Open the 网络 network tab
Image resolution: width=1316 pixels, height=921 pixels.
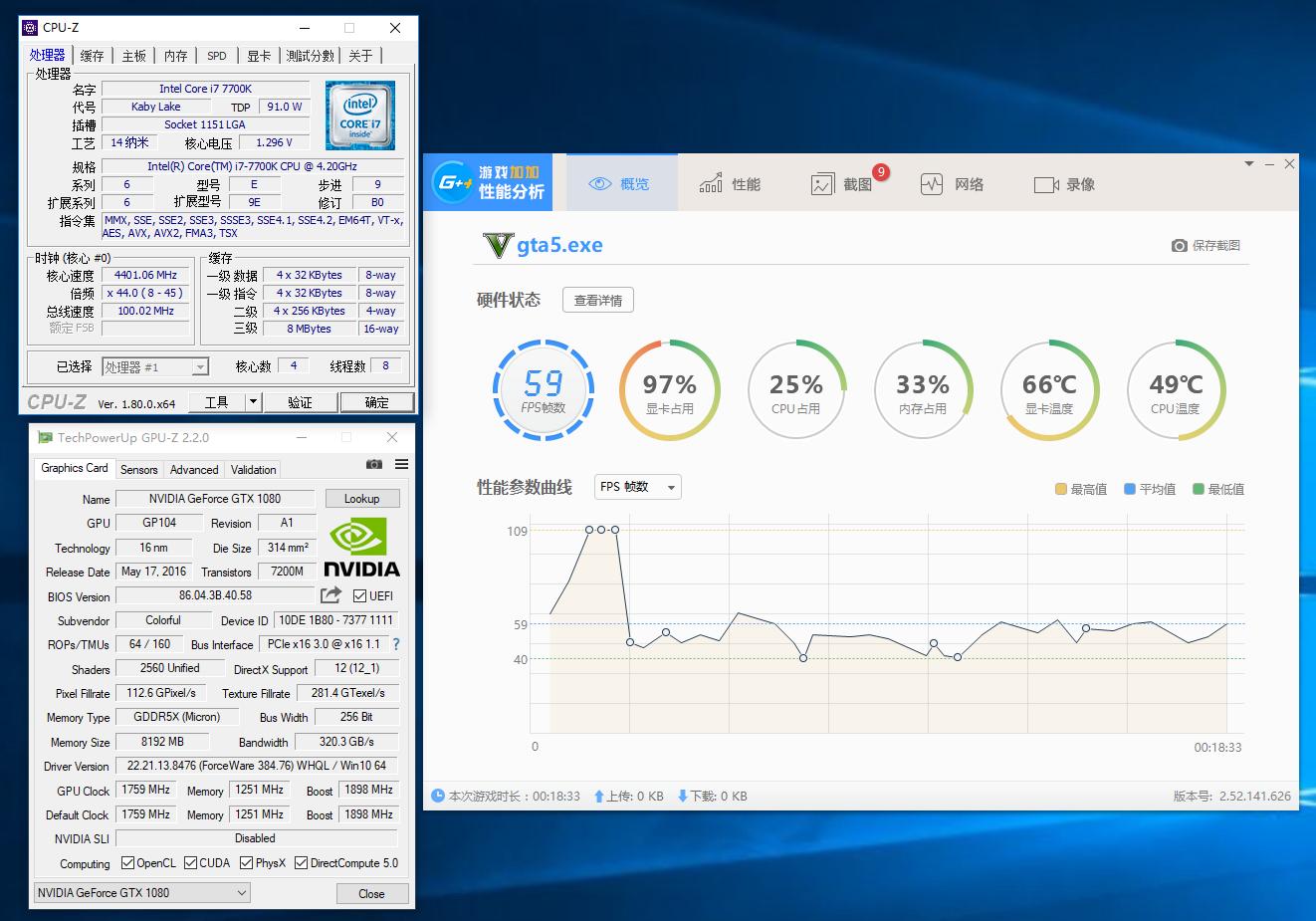point(954,184)
